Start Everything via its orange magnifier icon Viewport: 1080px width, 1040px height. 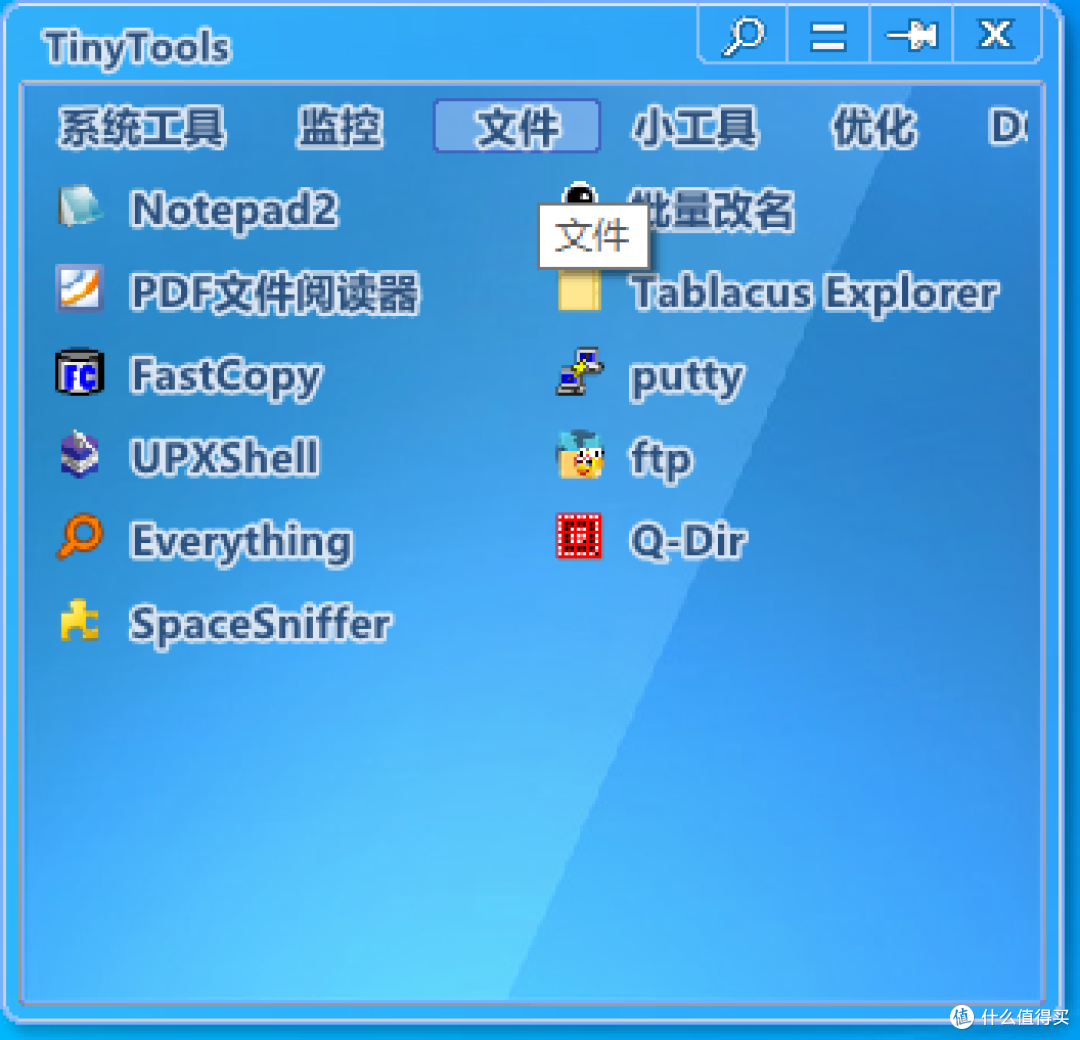click(x=80, y=537)
